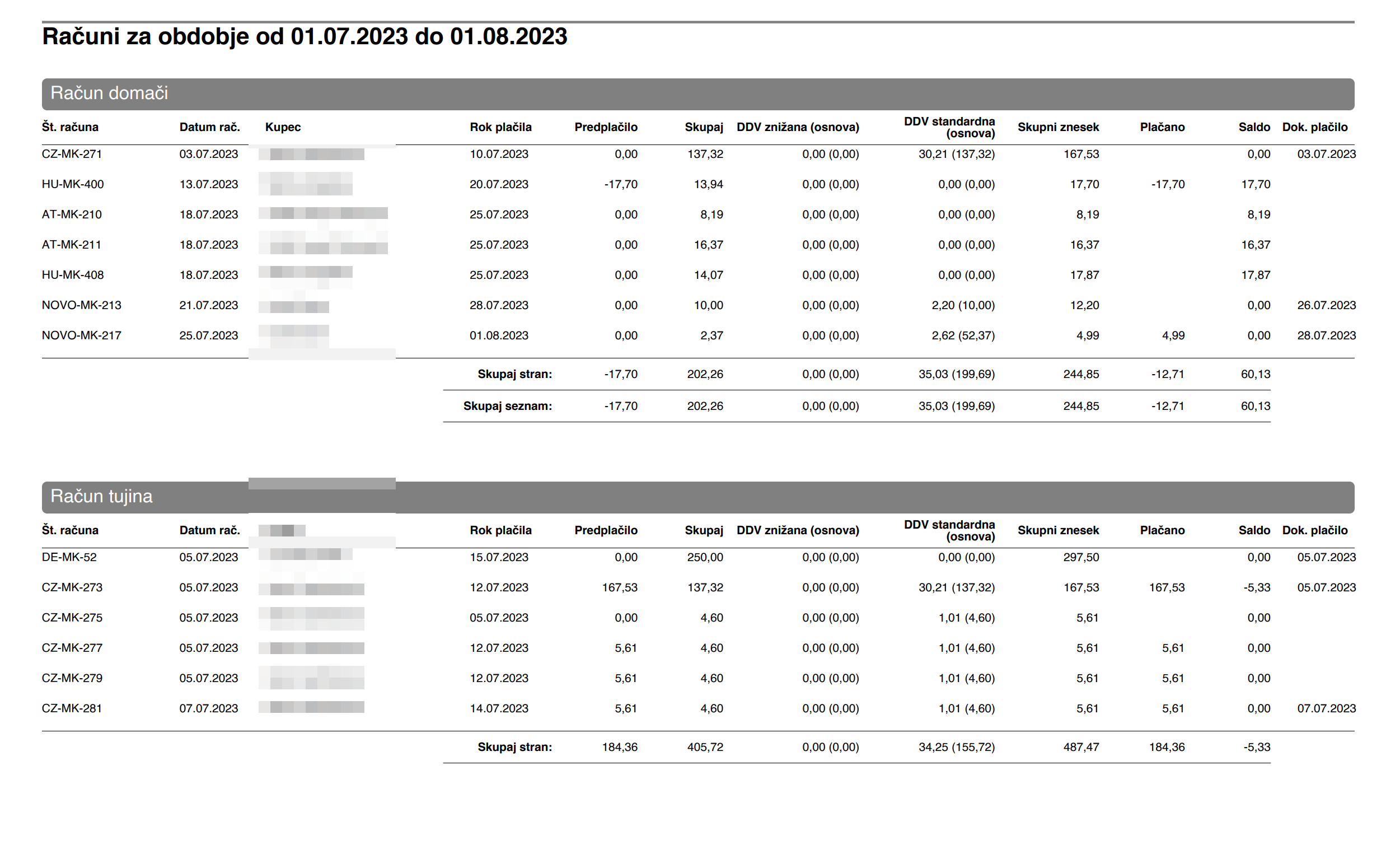Click invoice number DE-MK-52
Screen dimensions: 1400x854
point(69,557)
